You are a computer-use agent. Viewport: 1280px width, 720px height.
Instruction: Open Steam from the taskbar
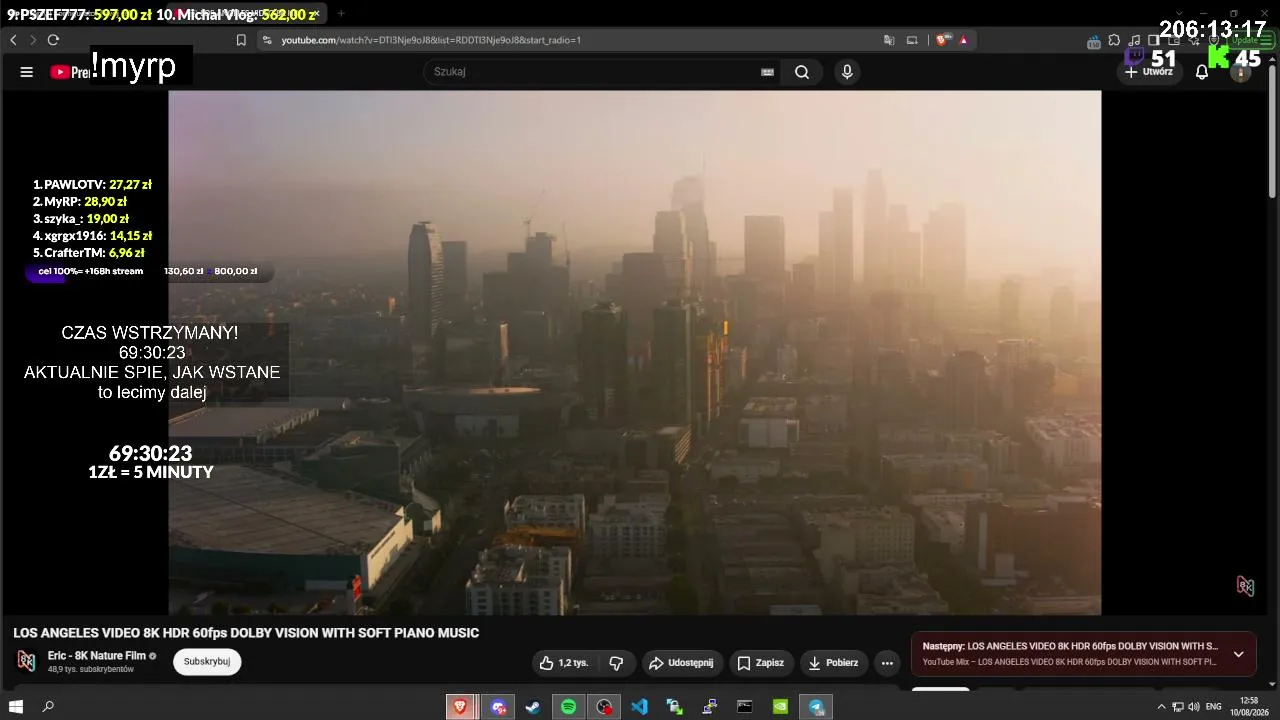532,707
